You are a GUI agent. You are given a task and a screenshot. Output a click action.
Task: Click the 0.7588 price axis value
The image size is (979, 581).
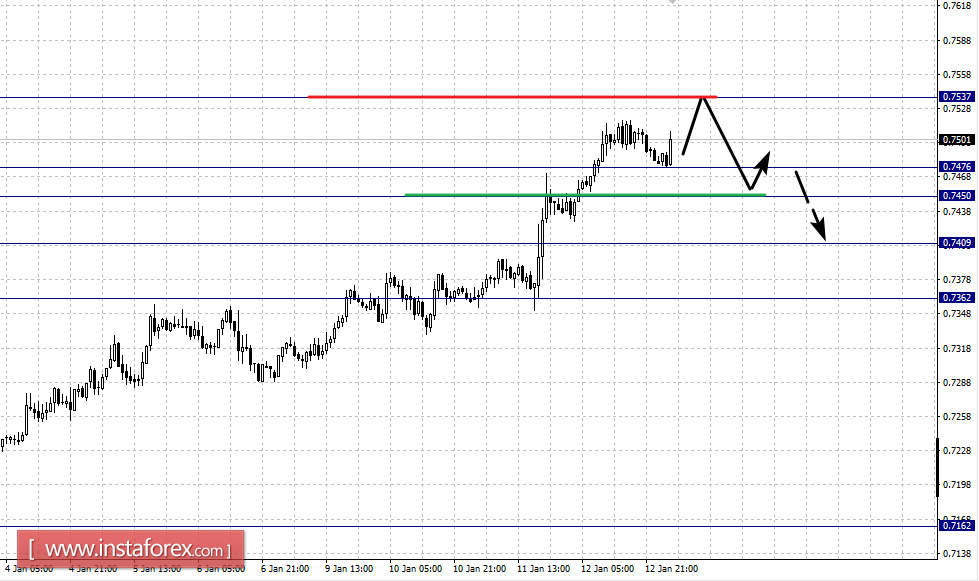[957, 41]
